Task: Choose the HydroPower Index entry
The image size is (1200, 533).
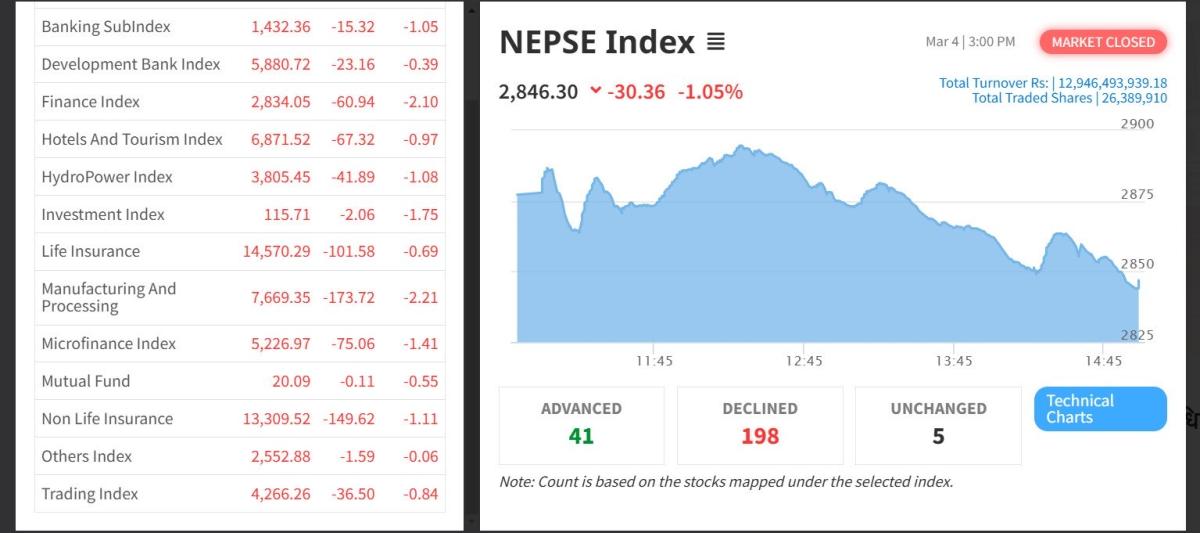Action: pos(107,177)
